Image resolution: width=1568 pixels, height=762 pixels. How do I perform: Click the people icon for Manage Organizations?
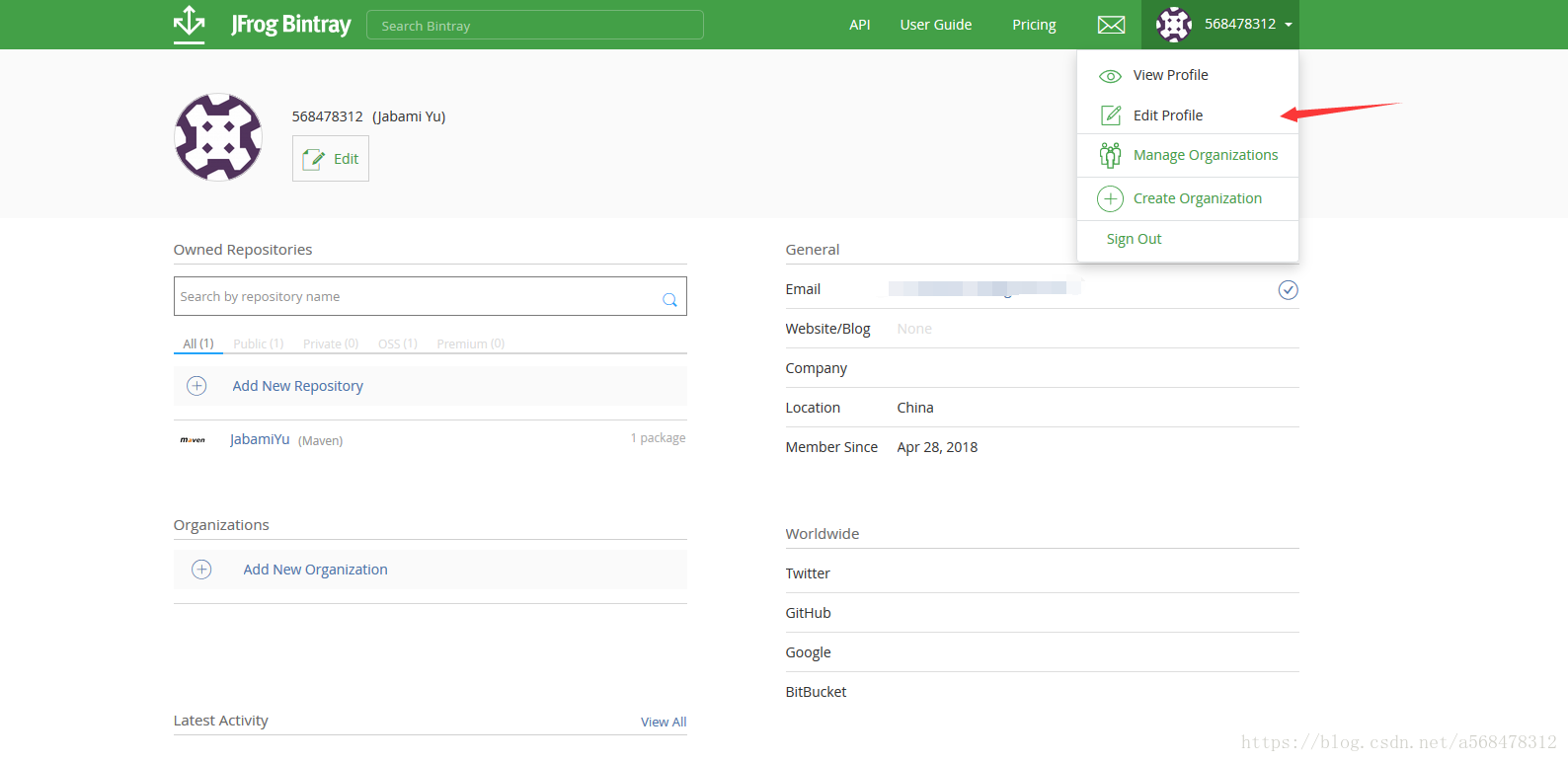[1110, 155]
